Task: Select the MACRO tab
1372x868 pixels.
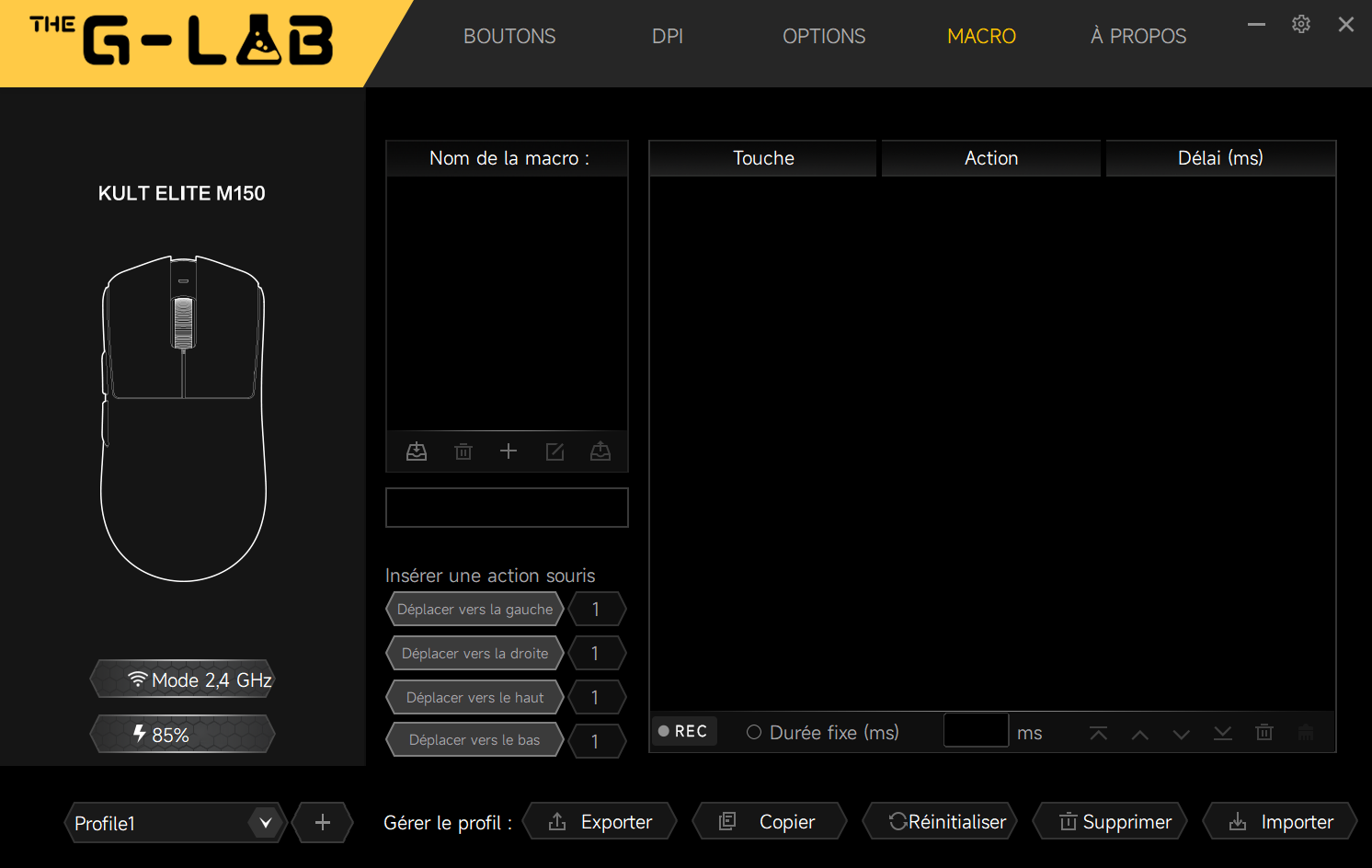Action: tap(981, 36)
